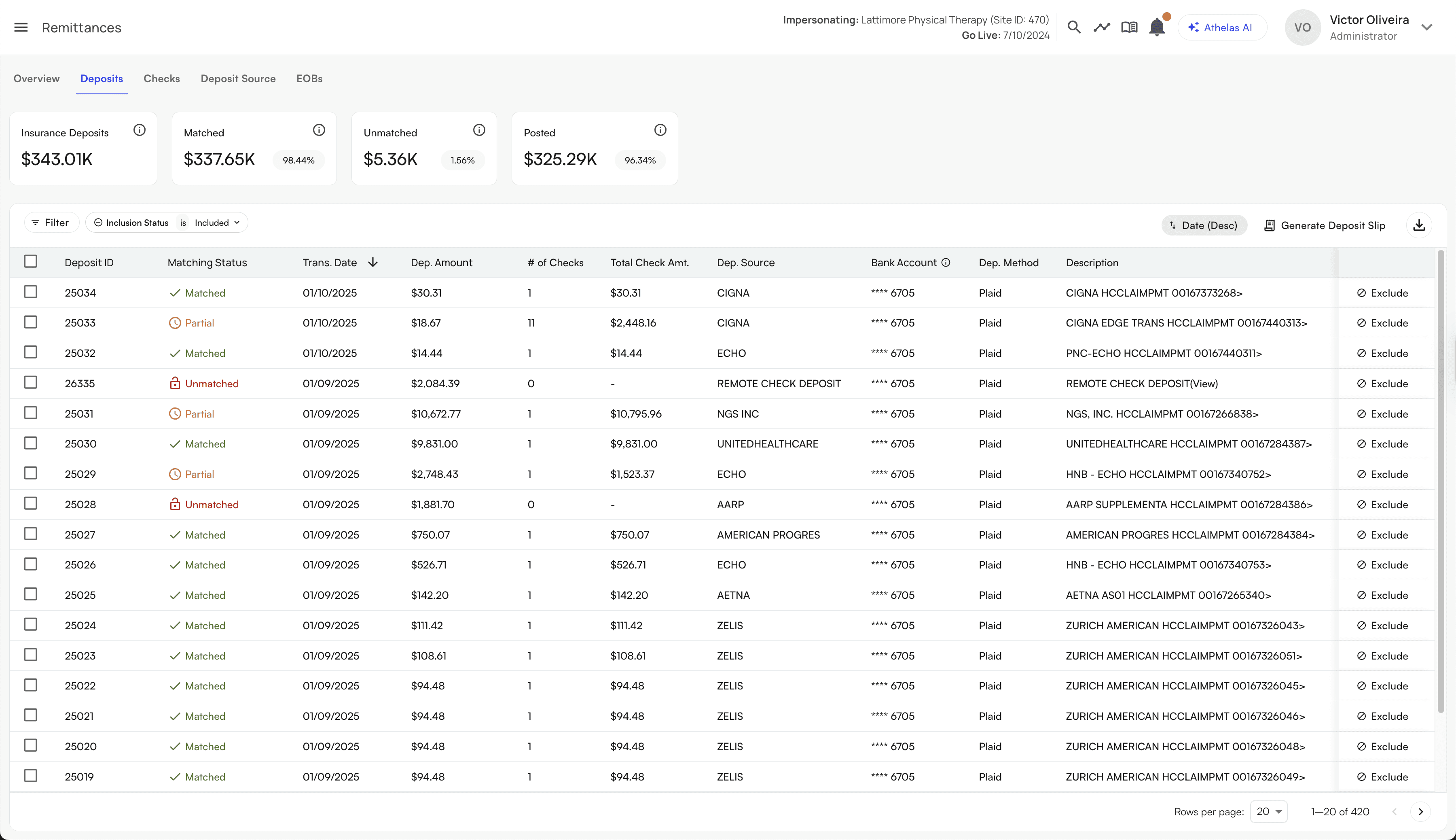This screenshot has height=840, width=1456.
Task: Switch to the Checks tab
Action: tap(161, 78)
